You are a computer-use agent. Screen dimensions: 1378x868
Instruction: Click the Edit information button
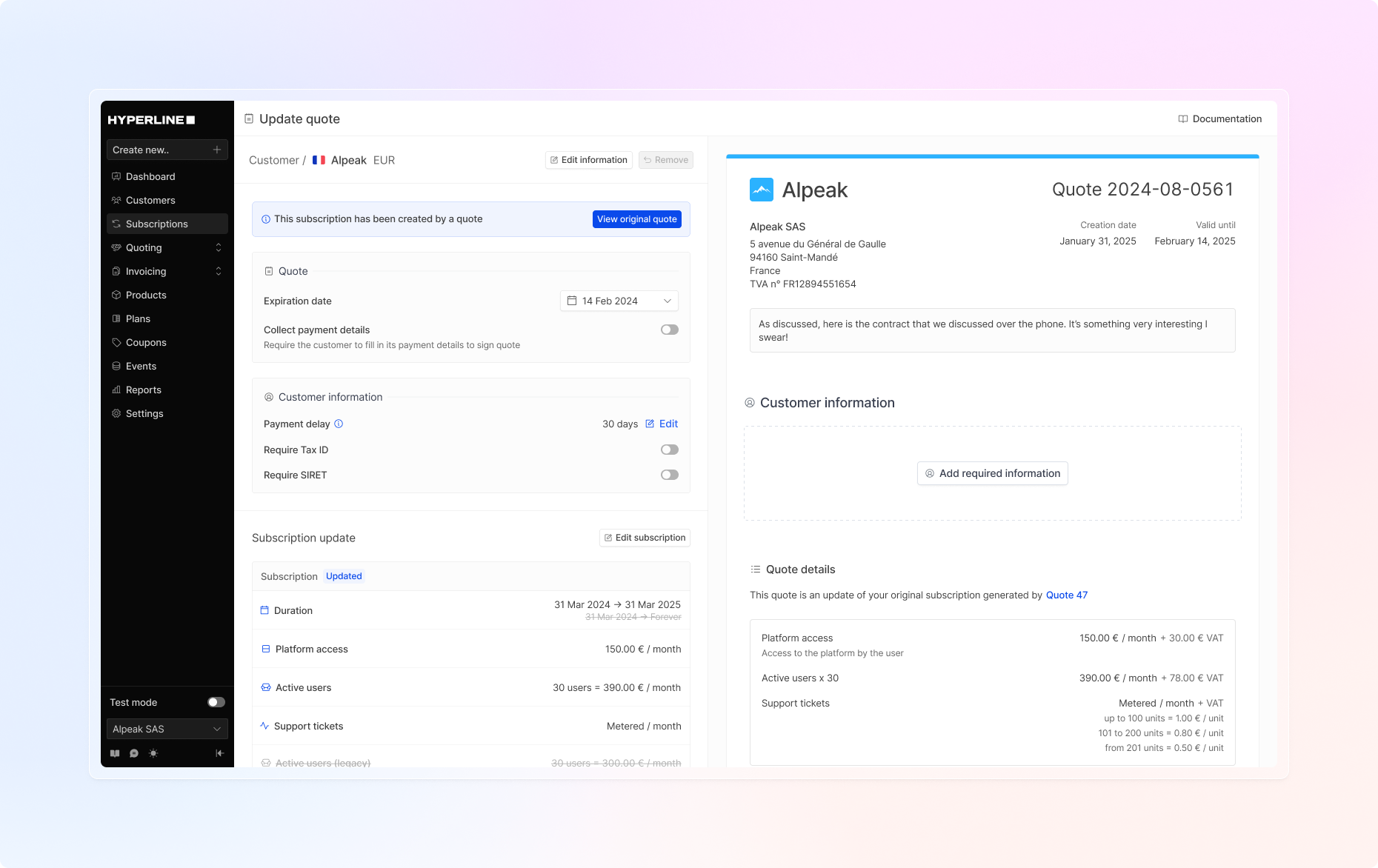589,160
